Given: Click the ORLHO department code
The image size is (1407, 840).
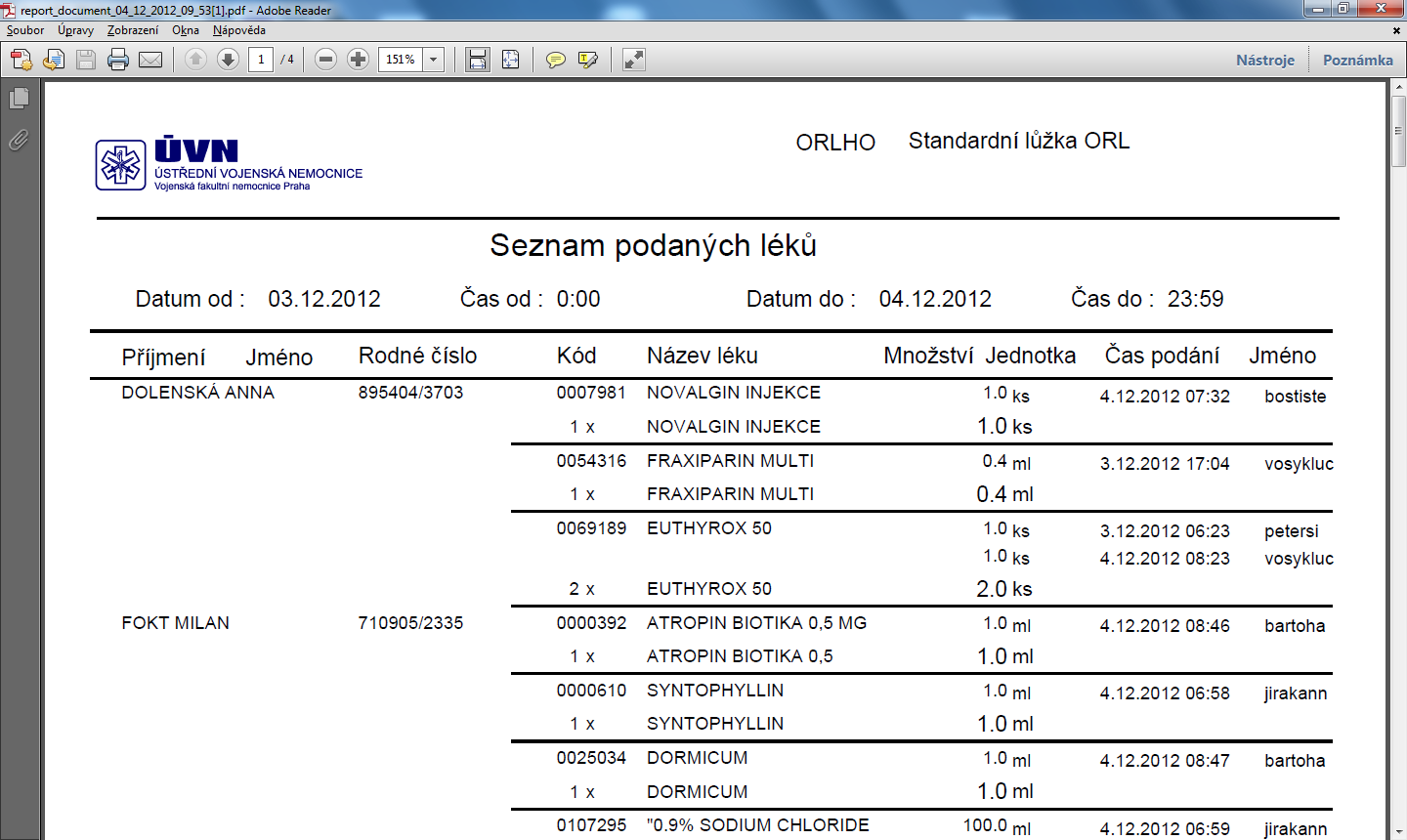Looking at the screenshot, I should [835, 143].
